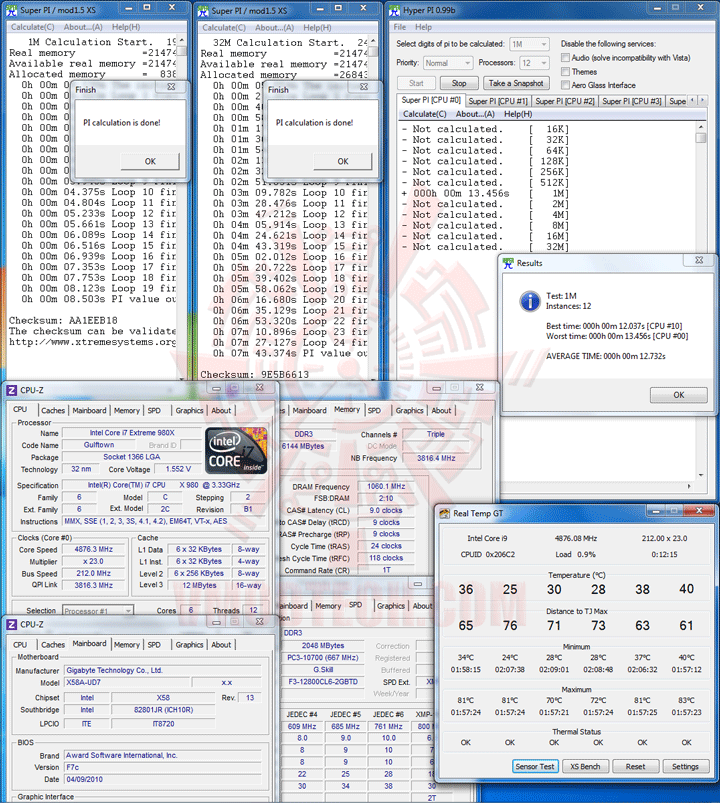Image resolution: width=720 pixels, height=803 pixels.
Task: Click OK in 1M Finish dialog
Action: (x=150, y=161)
